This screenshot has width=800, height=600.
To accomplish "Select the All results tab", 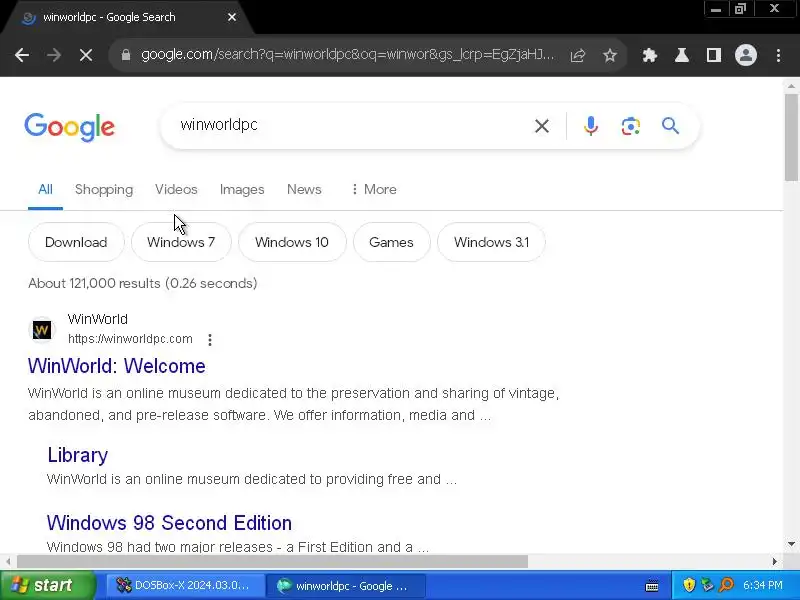I will pyautogui.click(x=45, y=189).
